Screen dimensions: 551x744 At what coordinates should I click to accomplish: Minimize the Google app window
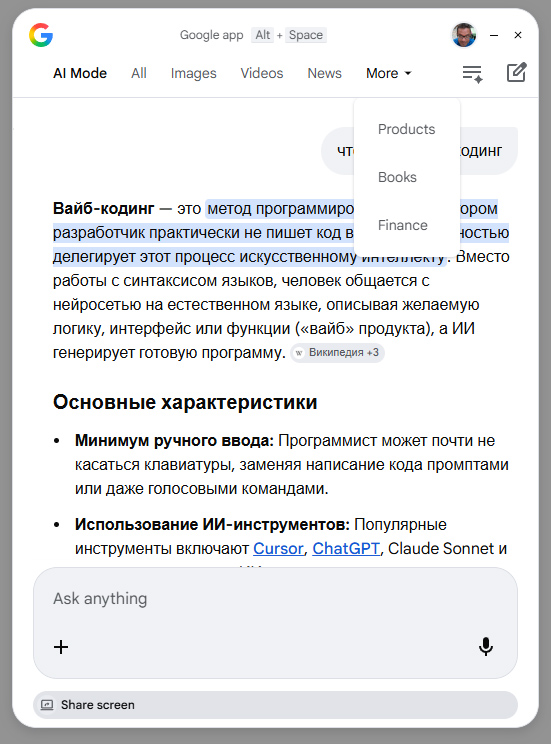pos(494,35)
